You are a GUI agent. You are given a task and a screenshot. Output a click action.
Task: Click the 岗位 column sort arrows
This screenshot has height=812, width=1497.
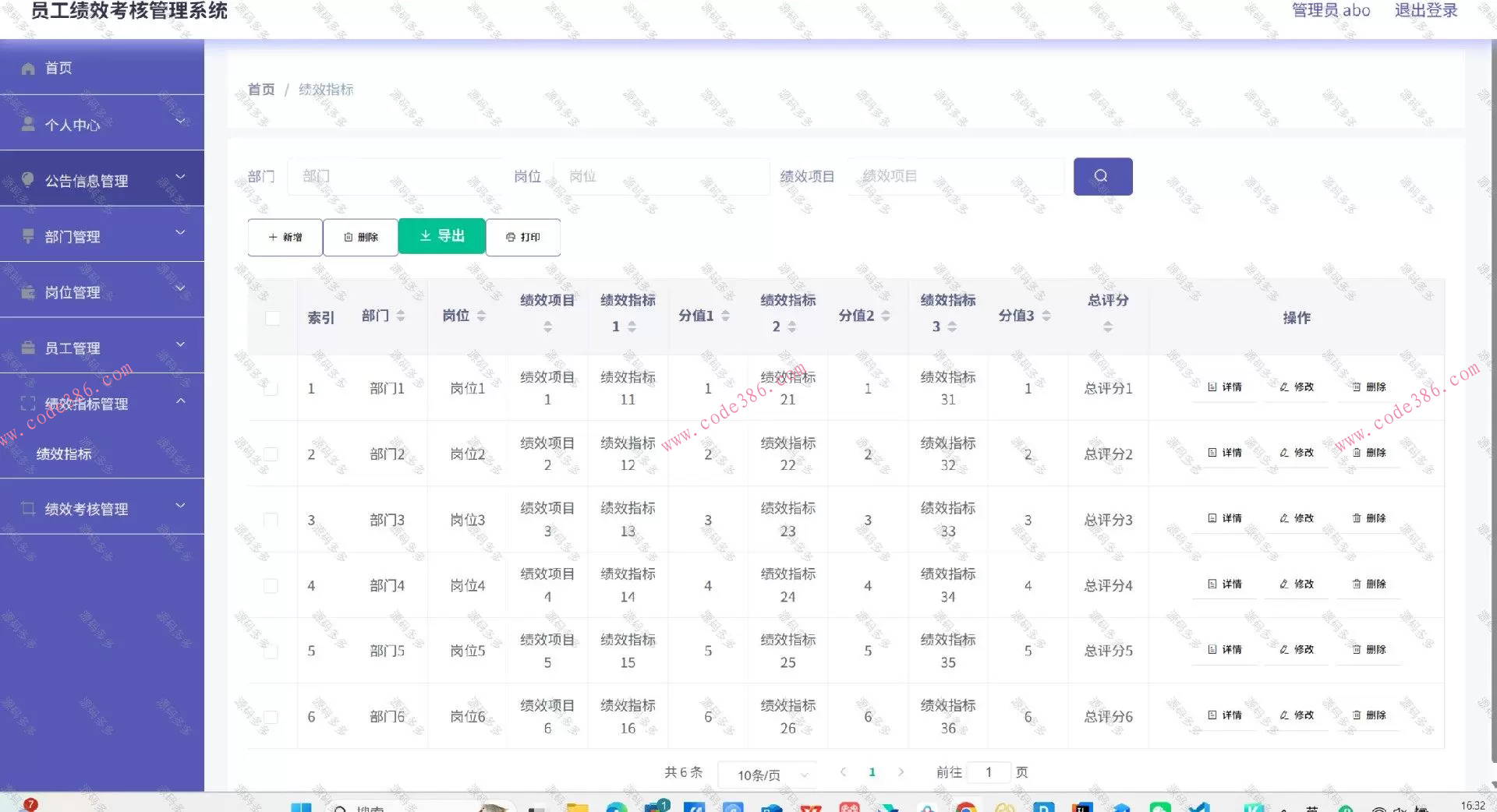click(x=481, y=316)
